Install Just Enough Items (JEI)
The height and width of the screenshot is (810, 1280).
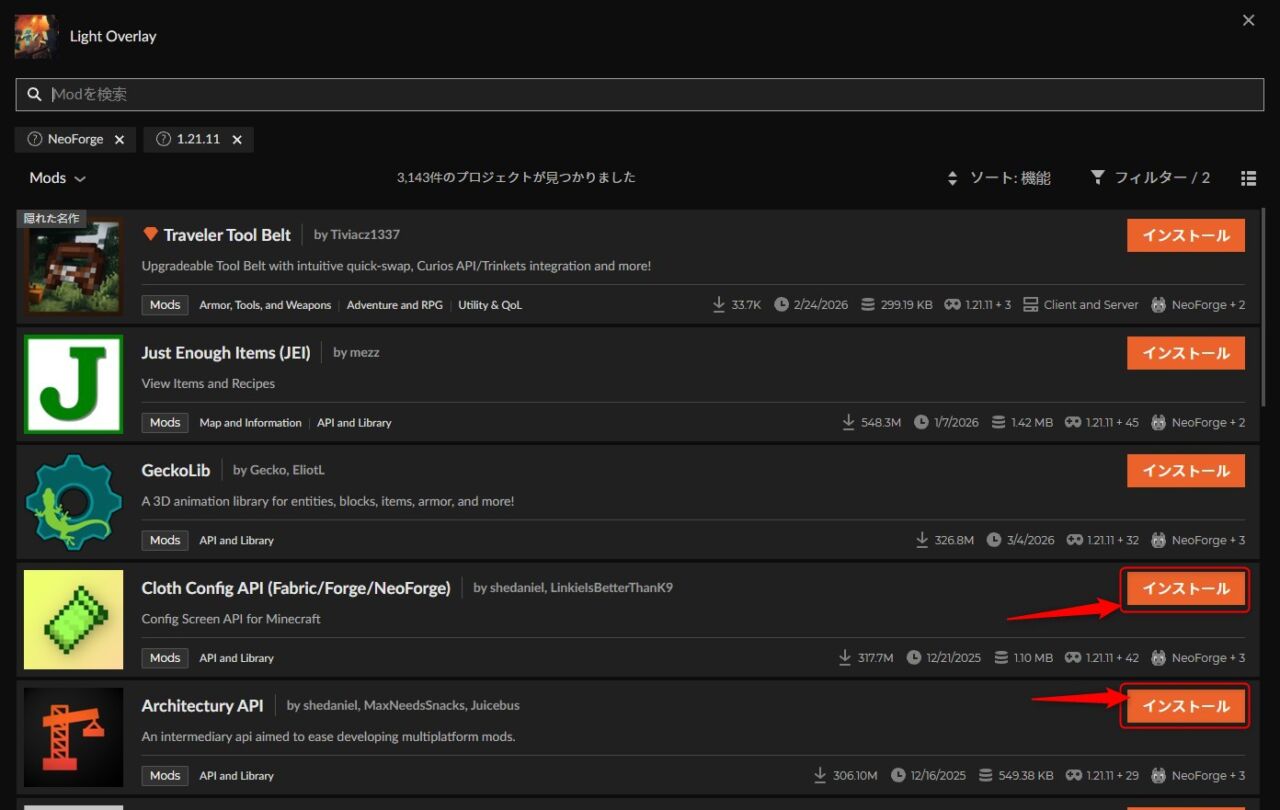pyautogui.click(x=1185, y=353)
